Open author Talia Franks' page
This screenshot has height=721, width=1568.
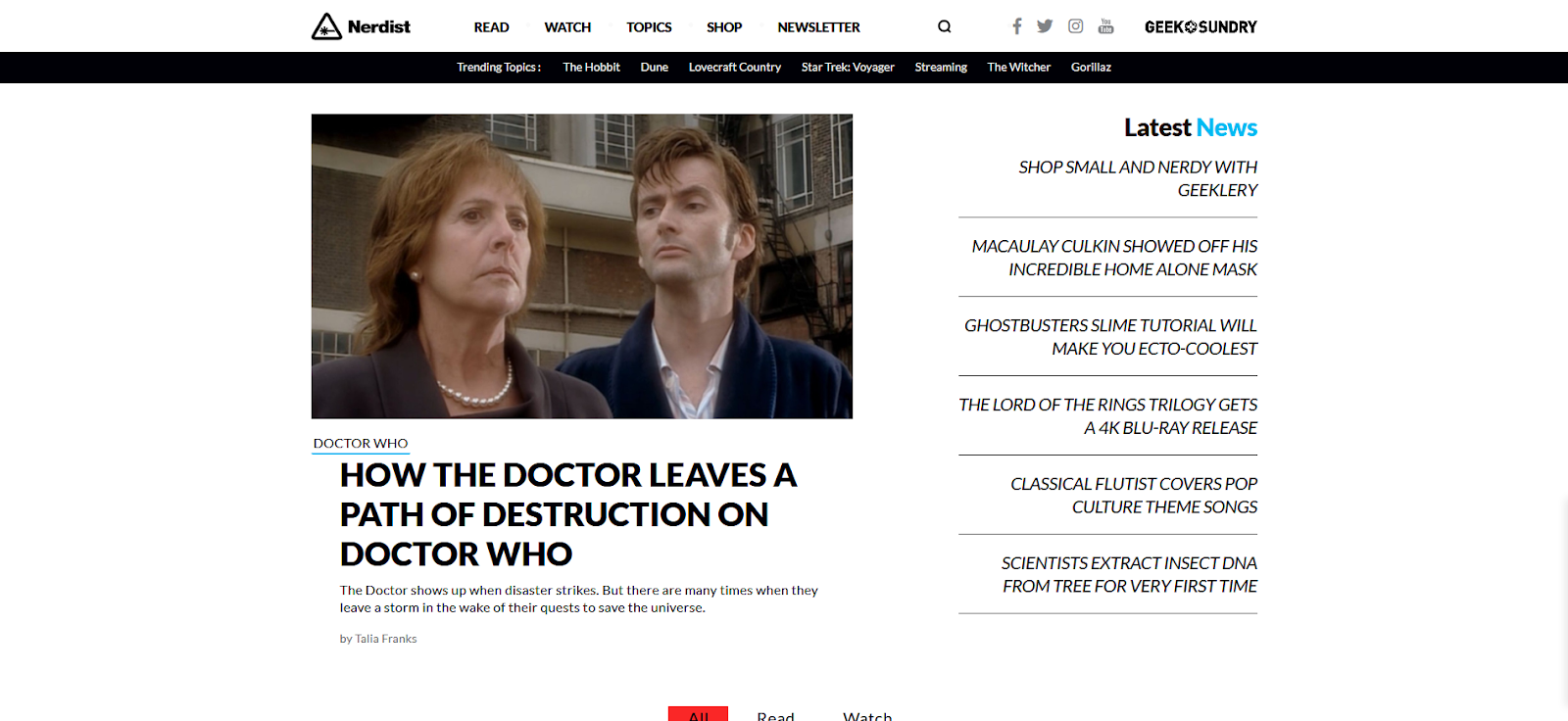(x=386, y=639)
